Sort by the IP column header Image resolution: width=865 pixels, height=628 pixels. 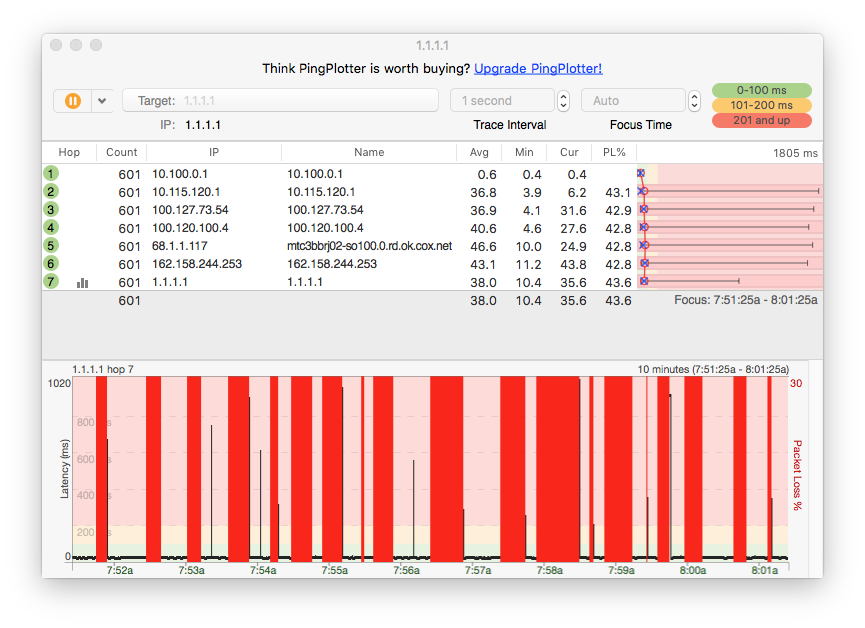click(214, 152)
